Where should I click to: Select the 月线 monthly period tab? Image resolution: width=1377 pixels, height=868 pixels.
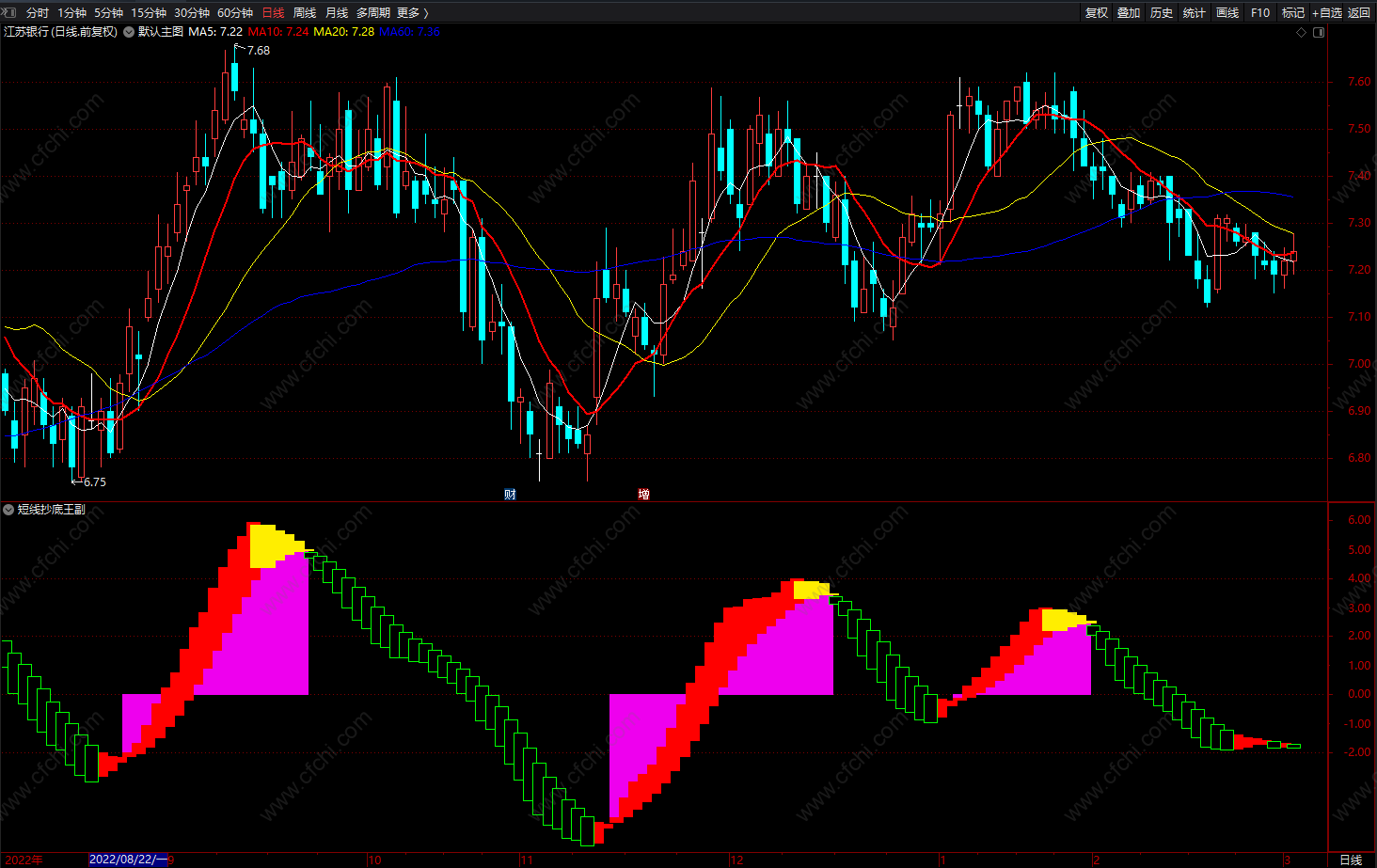tap(337, 12)
